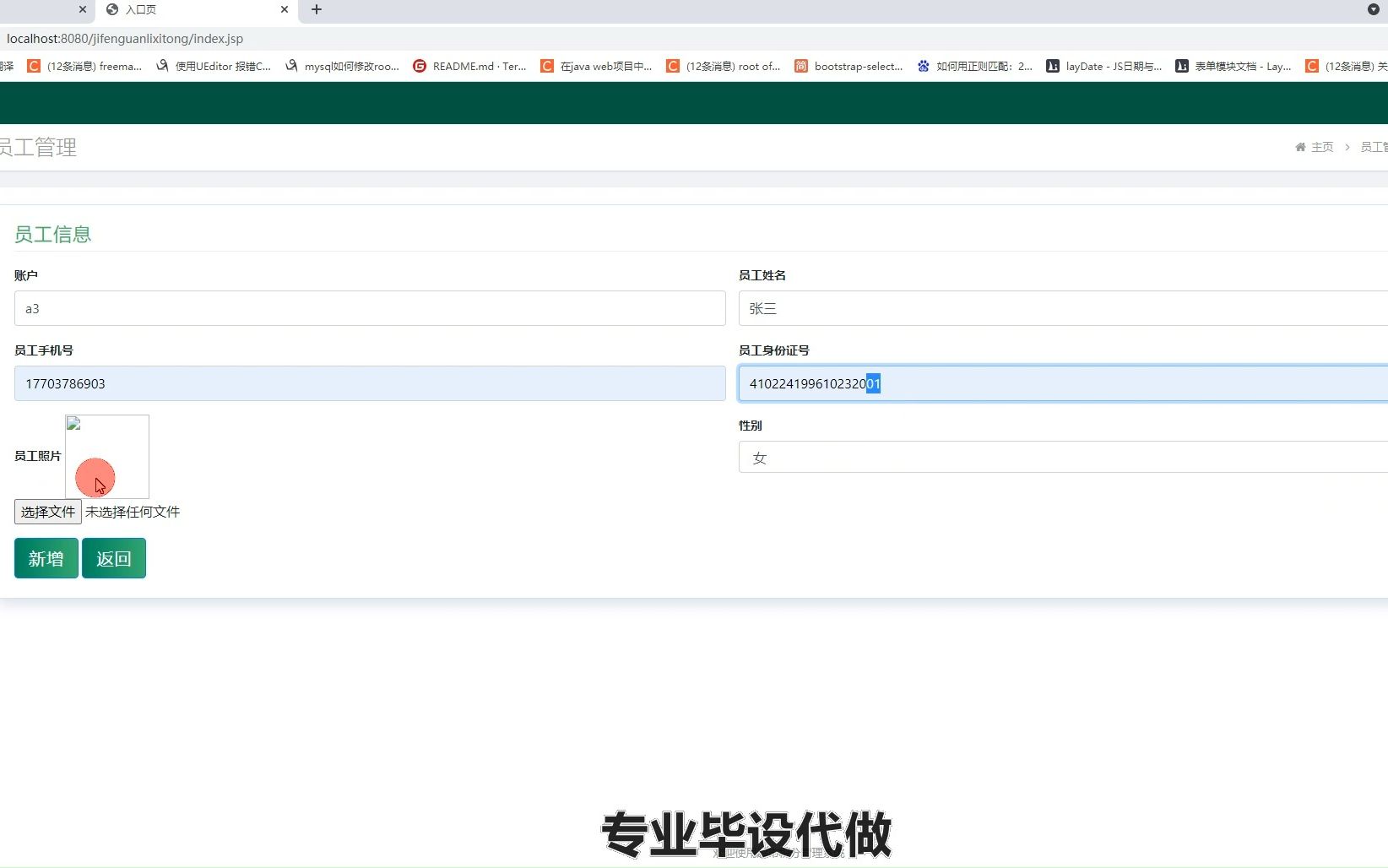Click the 返回 return button
Image resolution: width=1388 pixels, height=868 pixels.
tap(114, 558)
